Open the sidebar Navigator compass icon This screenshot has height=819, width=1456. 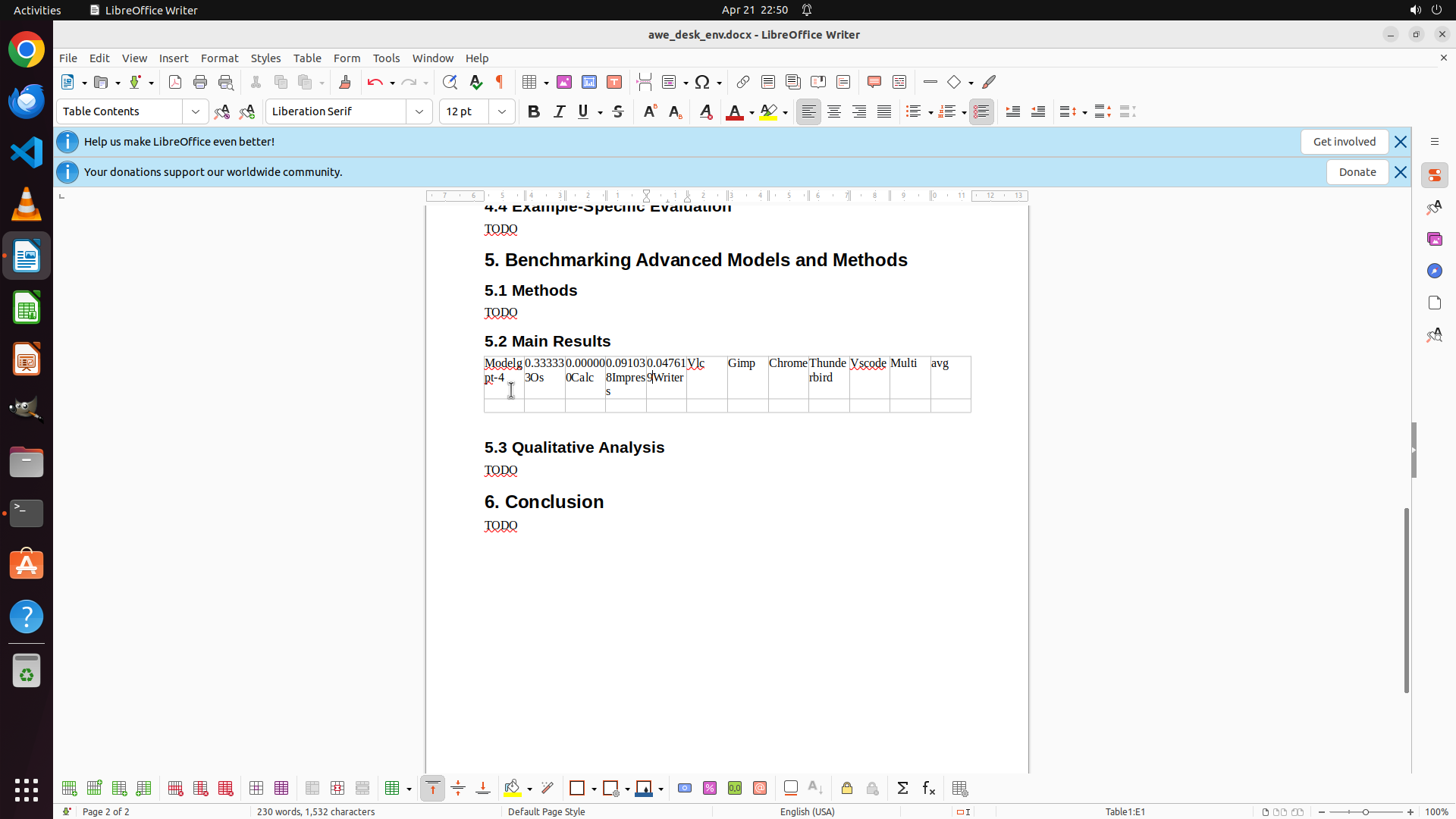1434,271
